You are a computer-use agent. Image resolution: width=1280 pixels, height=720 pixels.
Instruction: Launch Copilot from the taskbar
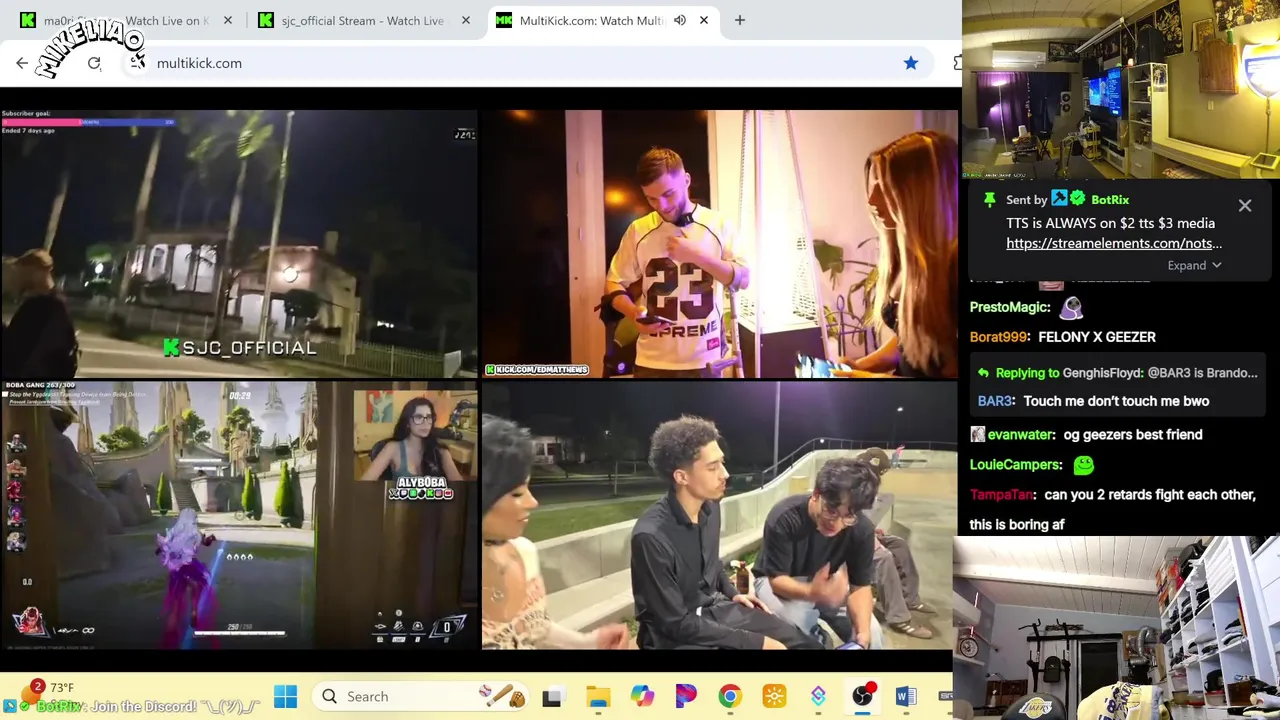(x=642, y=697)
